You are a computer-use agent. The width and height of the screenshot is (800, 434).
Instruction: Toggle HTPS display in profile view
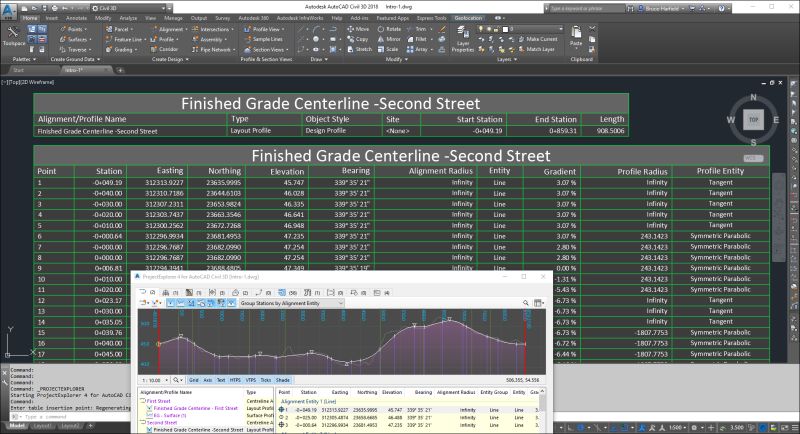click(235, 380)
